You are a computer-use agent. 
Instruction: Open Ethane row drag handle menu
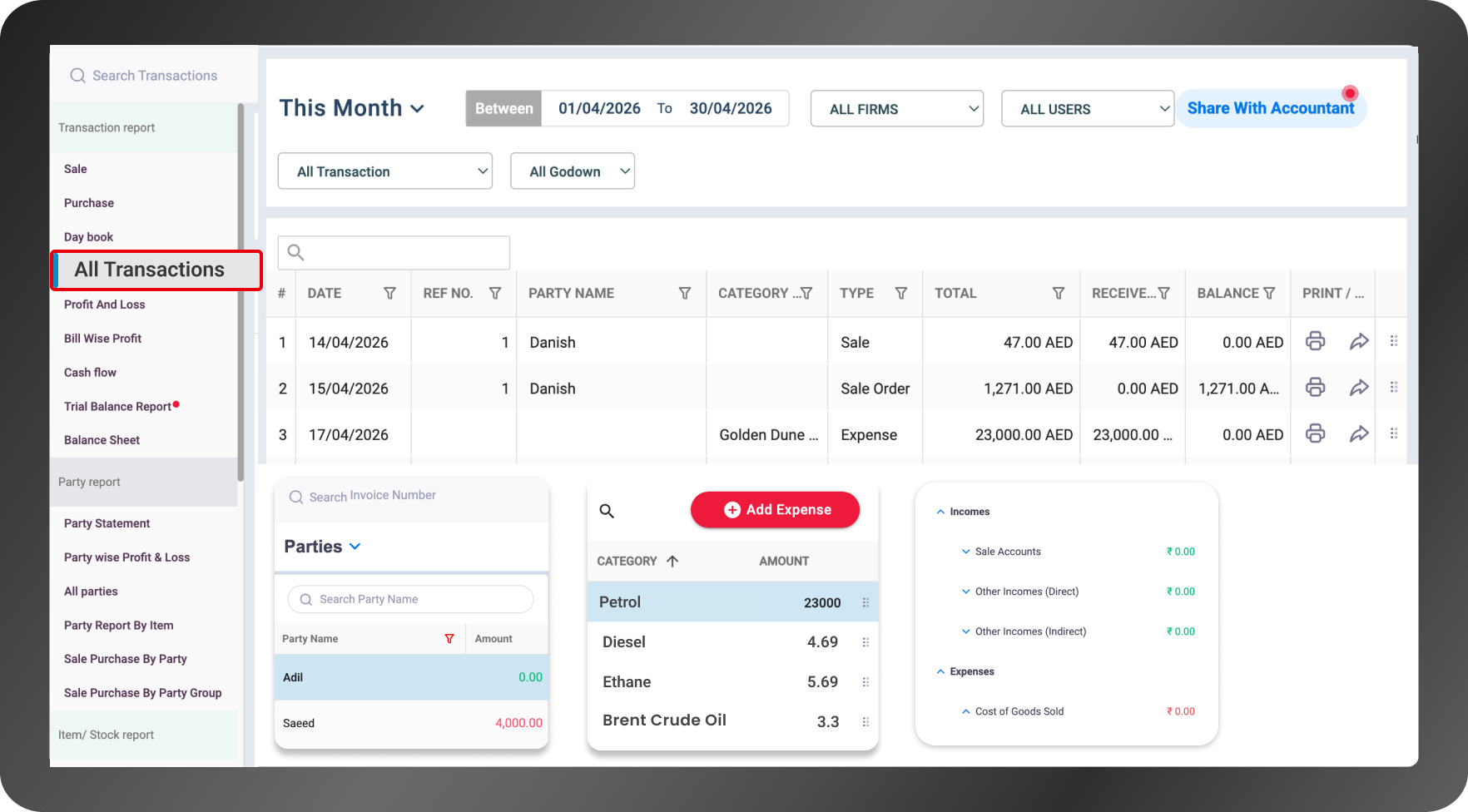point(865,682)
